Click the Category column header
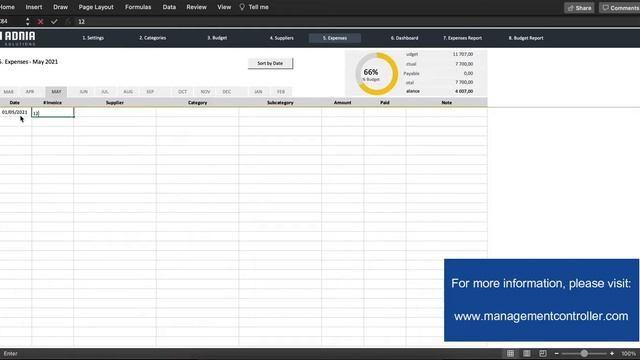The width and height of the screenshot is (640, 360). point(198,103)
